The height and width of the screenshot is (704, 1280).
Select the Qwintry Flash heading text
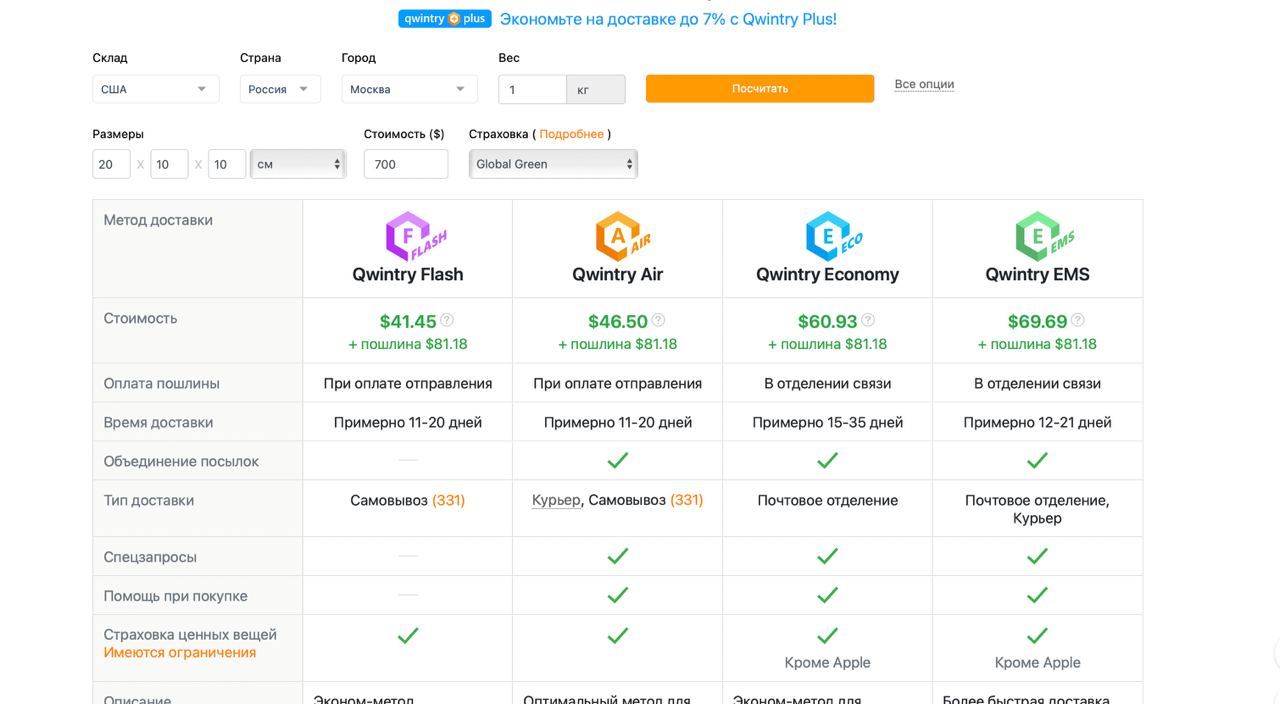(408, 274)
